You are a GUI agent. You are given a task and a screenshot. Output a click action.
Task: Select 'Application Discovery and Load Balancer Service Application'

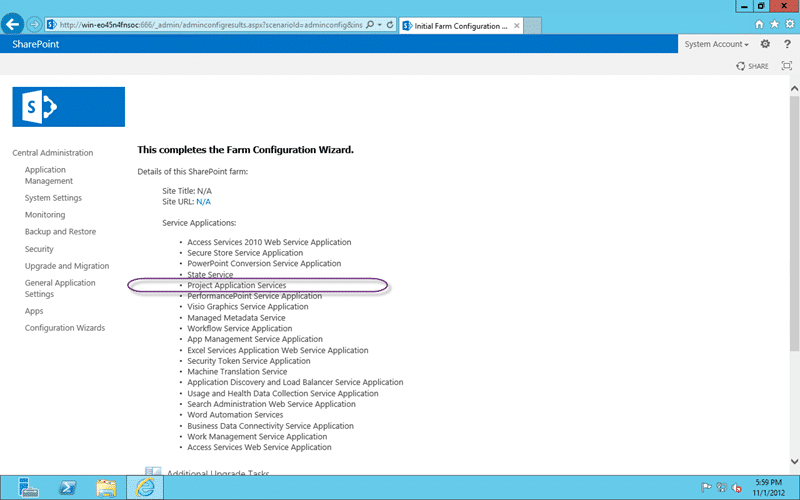coord(295,382)
